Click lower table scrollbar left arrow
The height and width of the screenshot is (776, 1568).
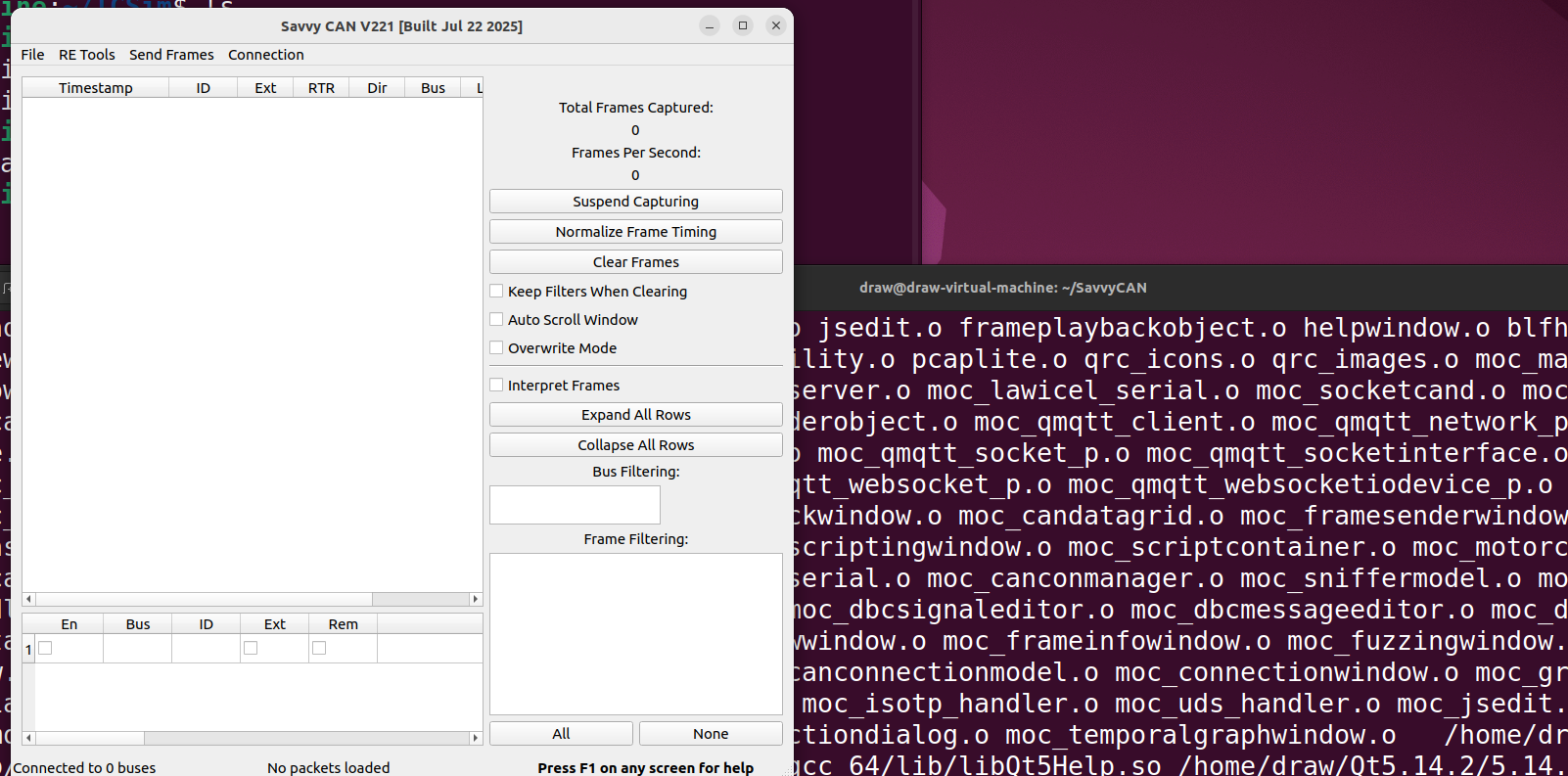tap(28, 738)
